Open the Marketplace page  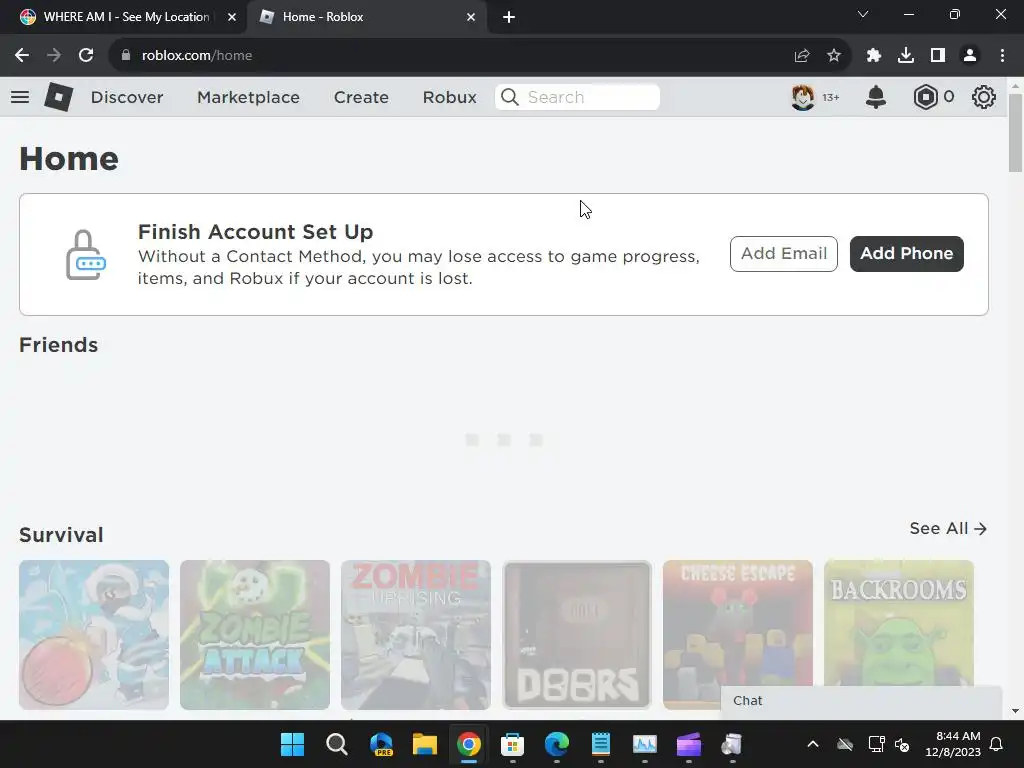tap(248, 97)
